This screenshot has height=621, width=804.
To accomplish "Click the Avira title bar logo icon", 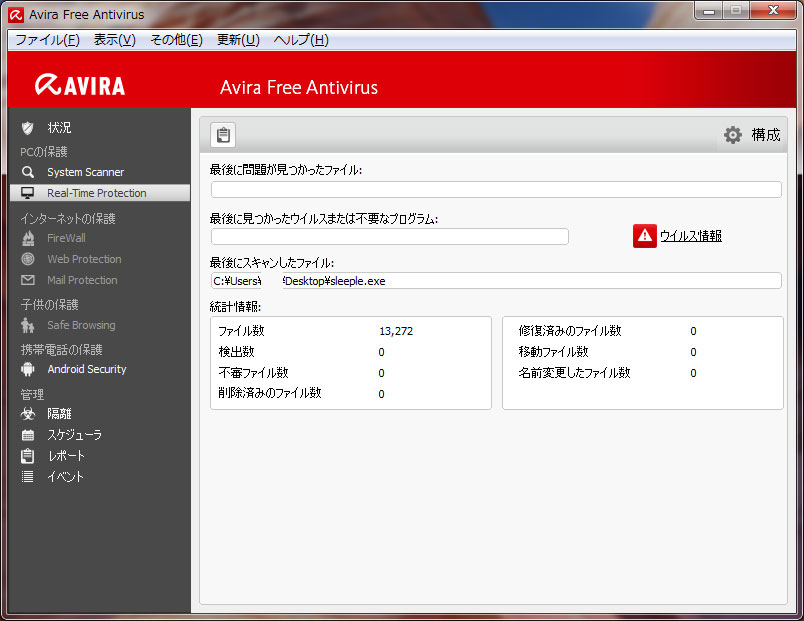I will pos(16,15).
